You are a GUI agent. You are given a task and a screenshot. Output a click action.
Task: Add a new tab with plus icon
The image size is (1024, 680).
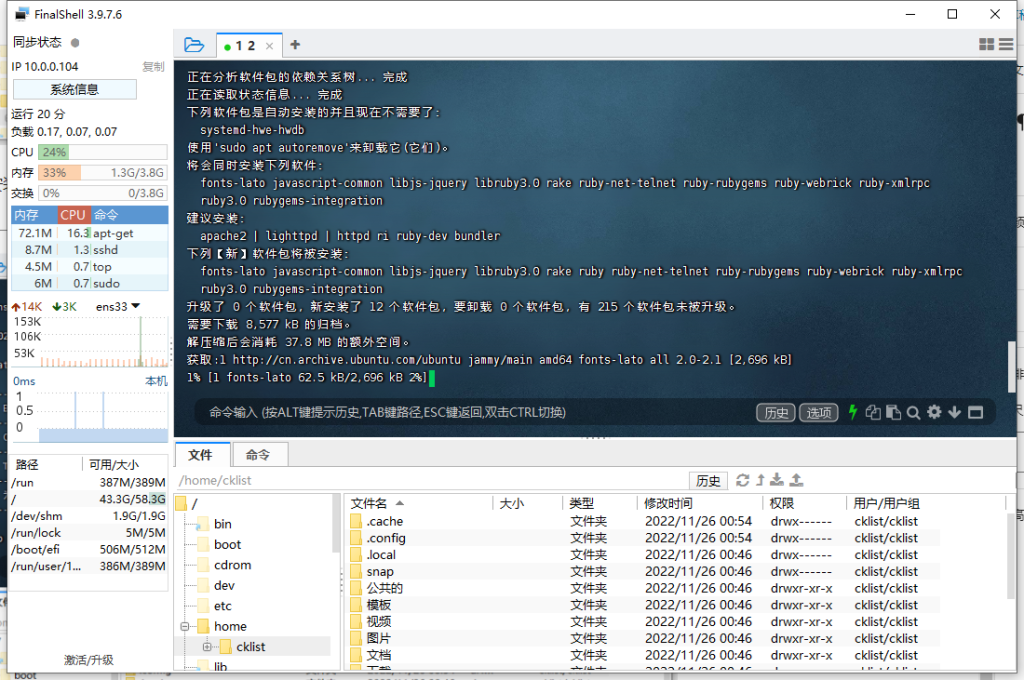point(295,44)
